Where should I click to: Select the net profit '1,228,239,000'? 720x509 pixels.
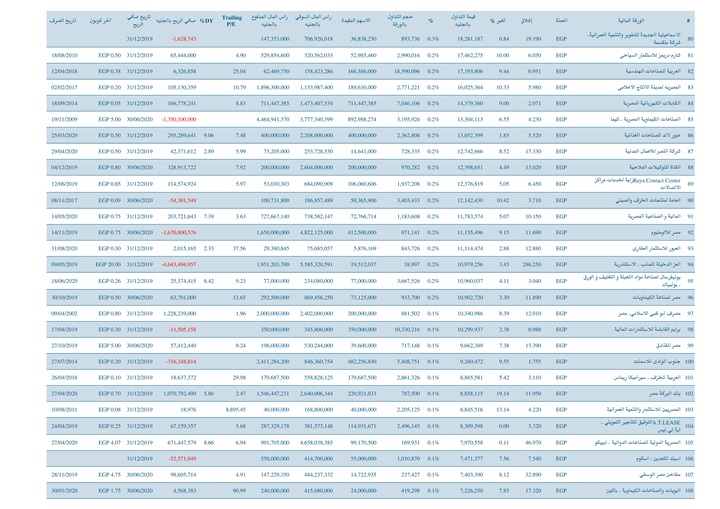(x=180, y=314)
